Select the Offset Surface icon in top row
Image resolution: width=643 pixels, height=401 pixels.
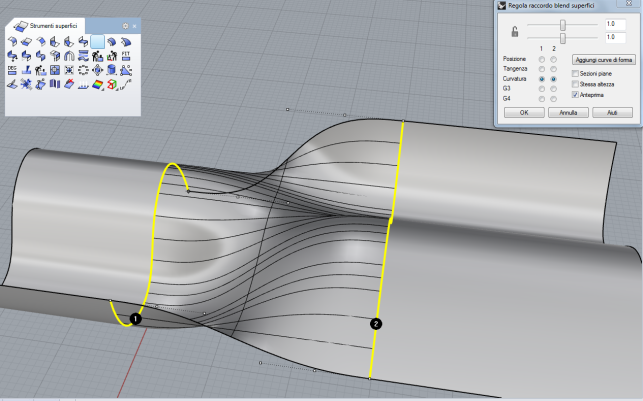click(112, 42)
